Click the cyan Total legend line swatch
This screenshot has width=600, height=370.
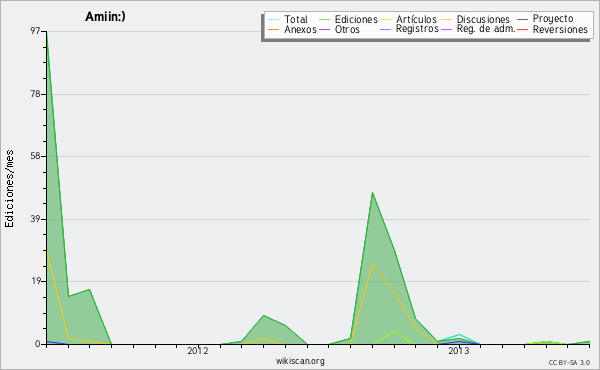click(x=274, y=20)
